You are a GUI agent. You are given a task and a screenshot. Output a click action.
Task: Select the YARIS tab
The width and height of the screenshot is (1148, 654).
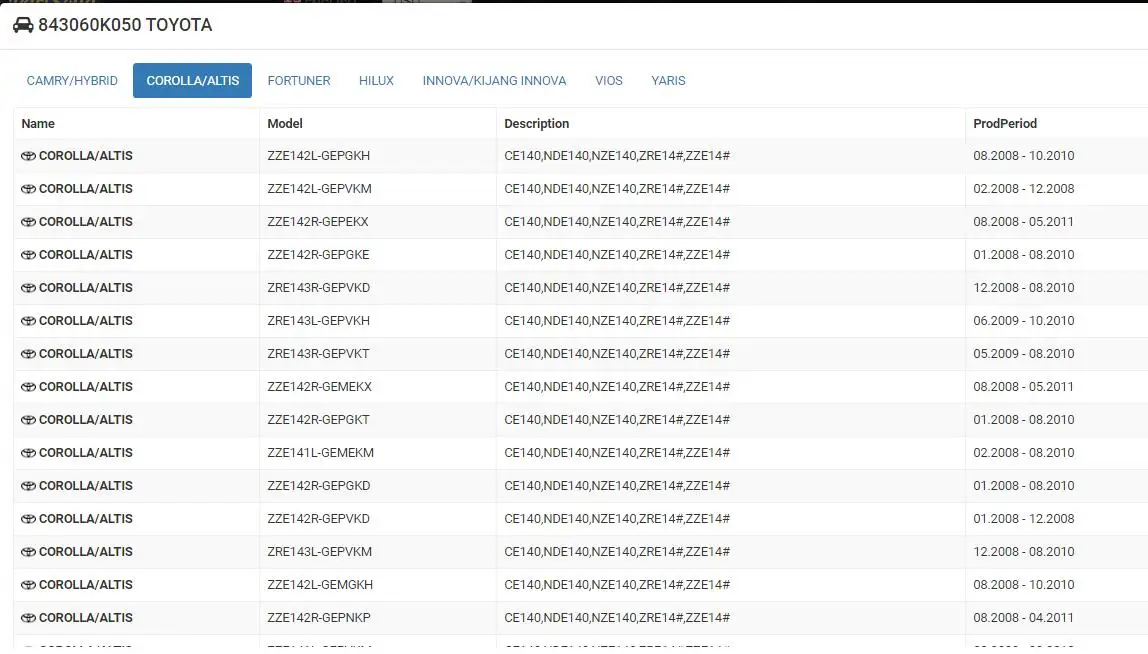tap(668, 81)
